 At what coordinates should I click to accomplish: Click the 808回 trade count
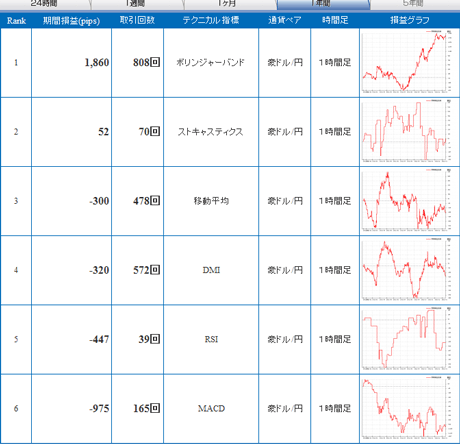point(146,62)
